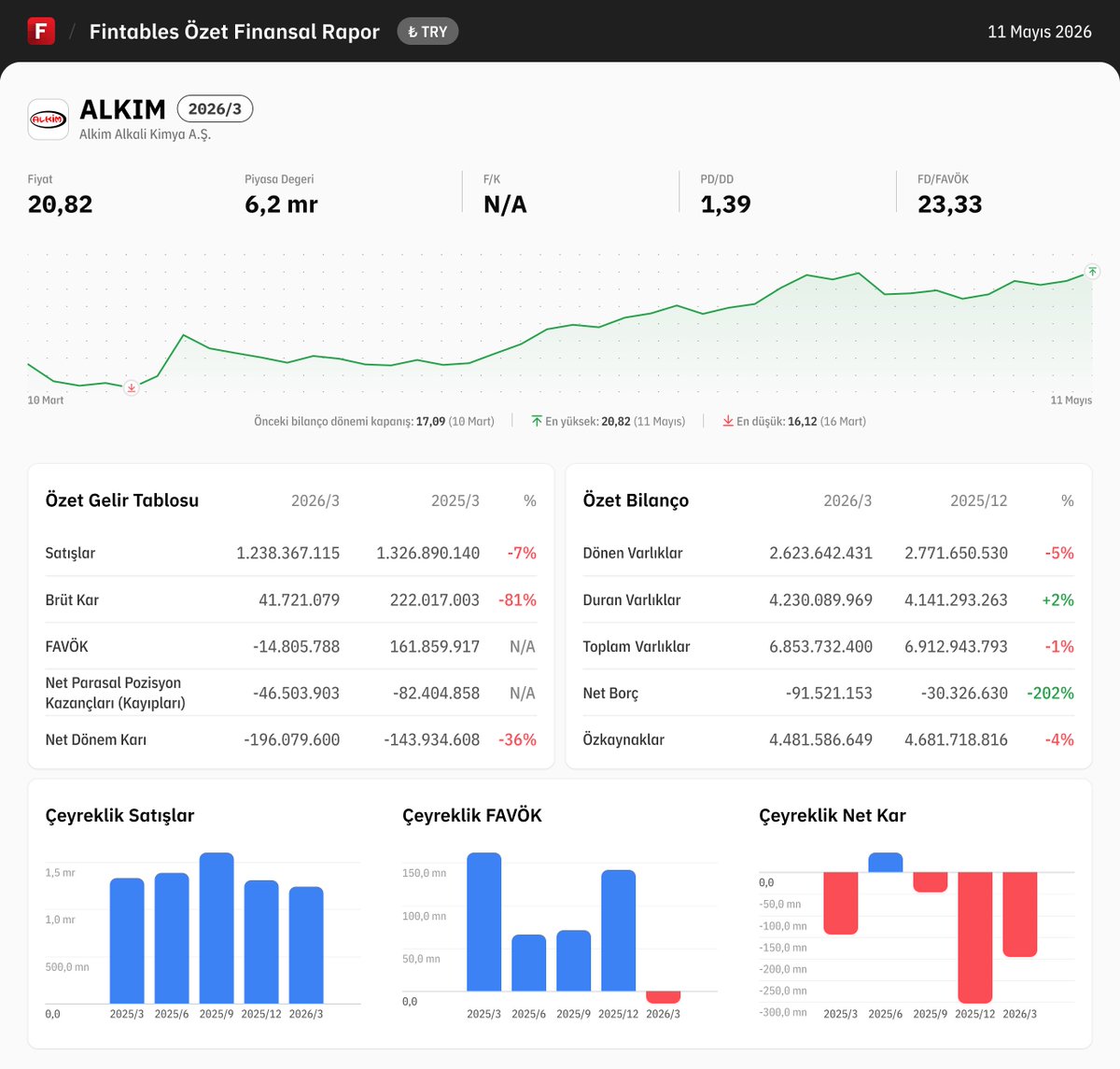Click the 2025/12 column header in Özet Bilanço
Screen dimensions: 1120x1069
(x=979, y=501)
